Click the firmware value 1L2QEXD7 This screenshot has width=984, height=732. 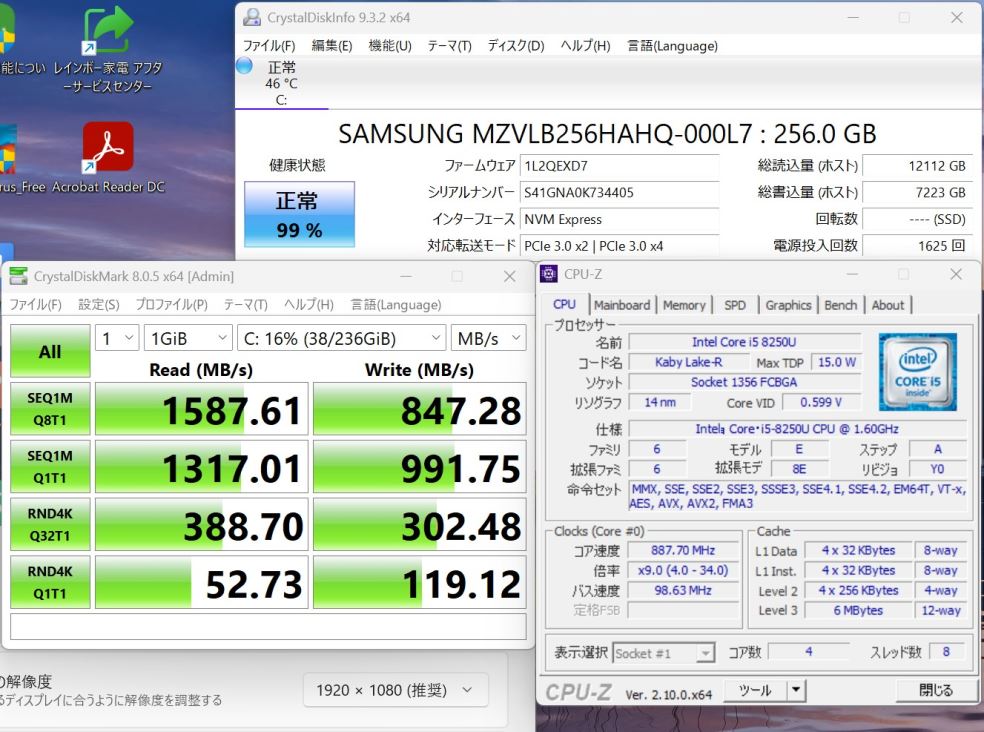tap(619, 166)
